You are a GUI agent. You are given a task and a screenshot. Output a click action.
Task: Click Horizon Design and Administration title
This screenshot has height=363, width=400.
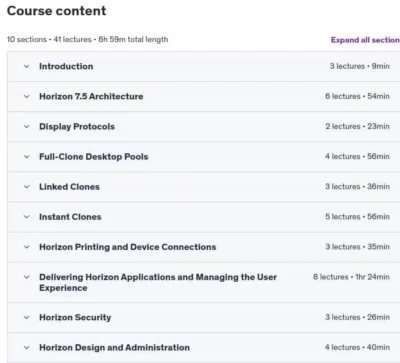114,348
